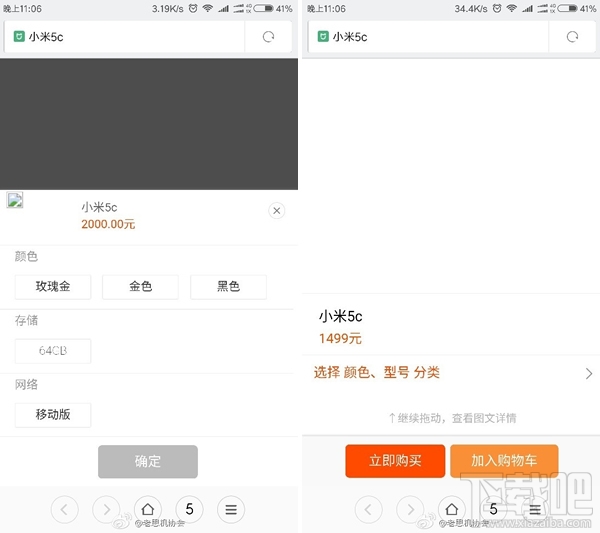Open 选择 颜色、型号 分类 selector row
The width and height of the screenshot is (600, 533).
click(x=451, y=372)
